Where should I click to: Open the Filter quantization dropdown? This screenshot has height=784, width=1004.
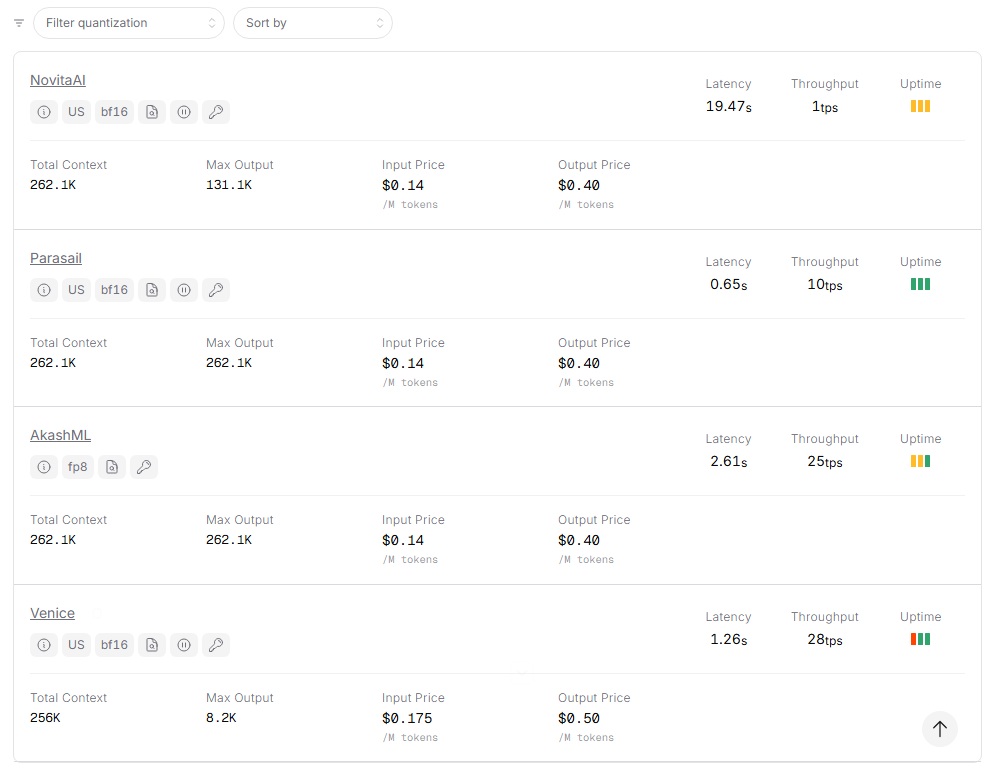pyautogui.click(x=129, y=23)
